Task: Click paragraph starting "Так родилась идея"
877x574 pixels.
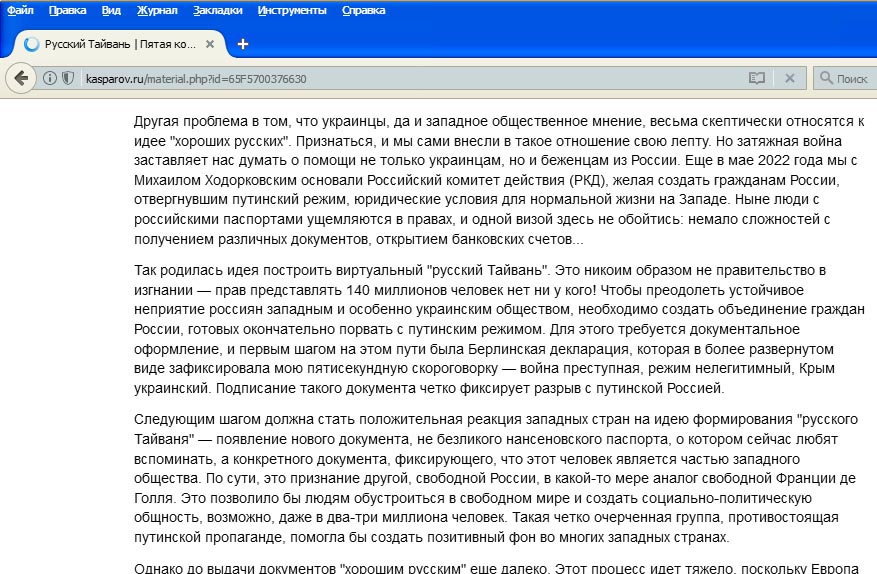Action: 499,329
